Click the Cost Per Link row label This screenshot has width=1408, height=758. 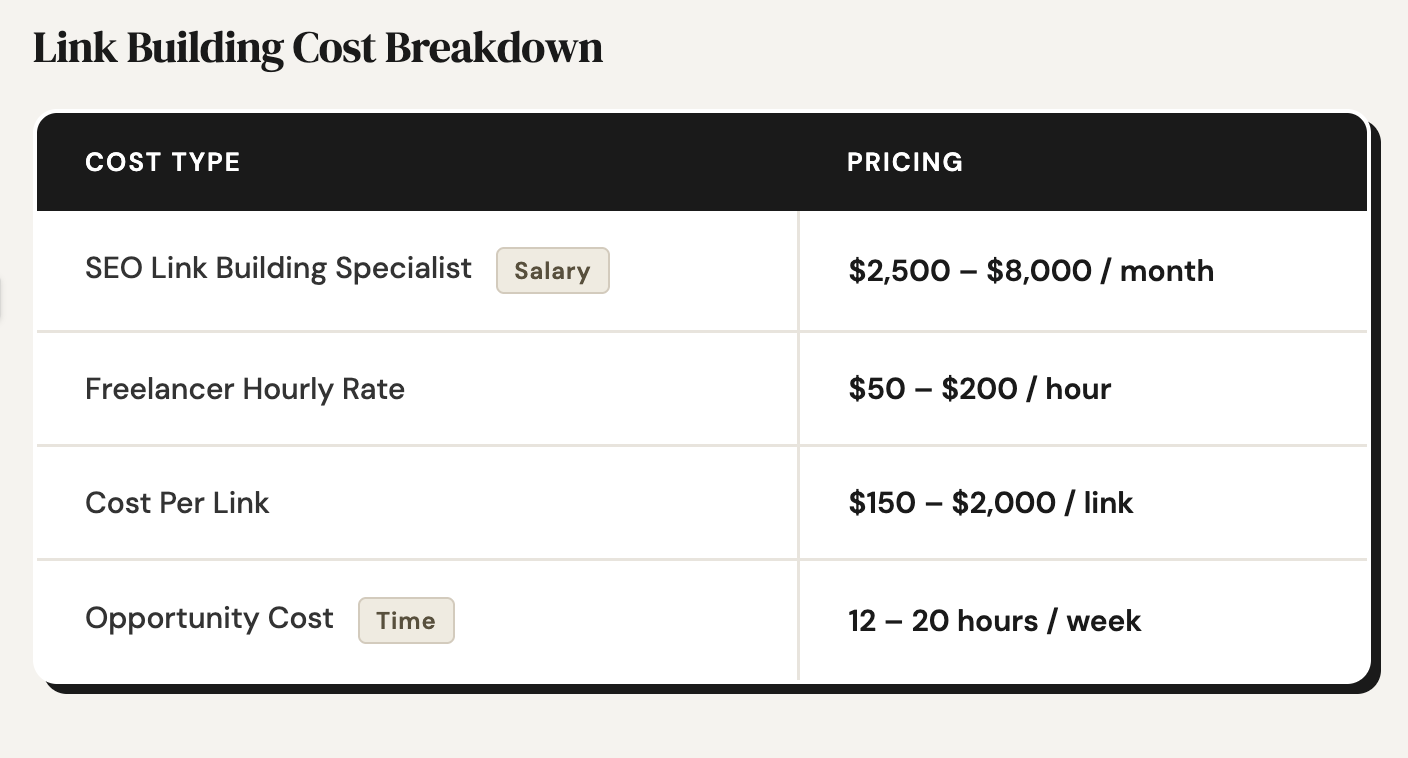click(x=177, y=502)
